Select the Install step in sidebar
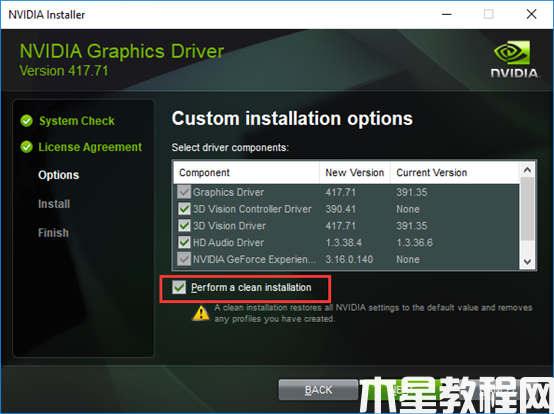Image resolution: width=554 pixels, height=414 pixels. [x=54, y=204]
